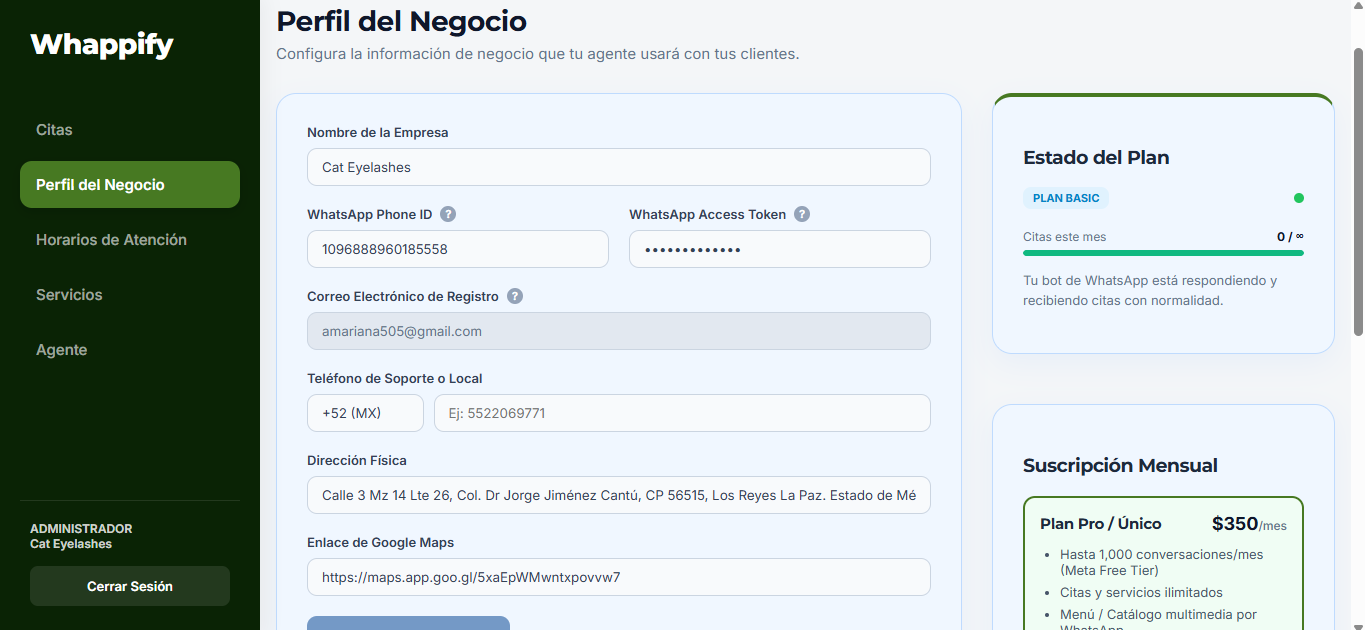The height and width of the screenshot is (630, 1365).
Task: Open the +52 (MX) country code dropdown
Action: 365,413
